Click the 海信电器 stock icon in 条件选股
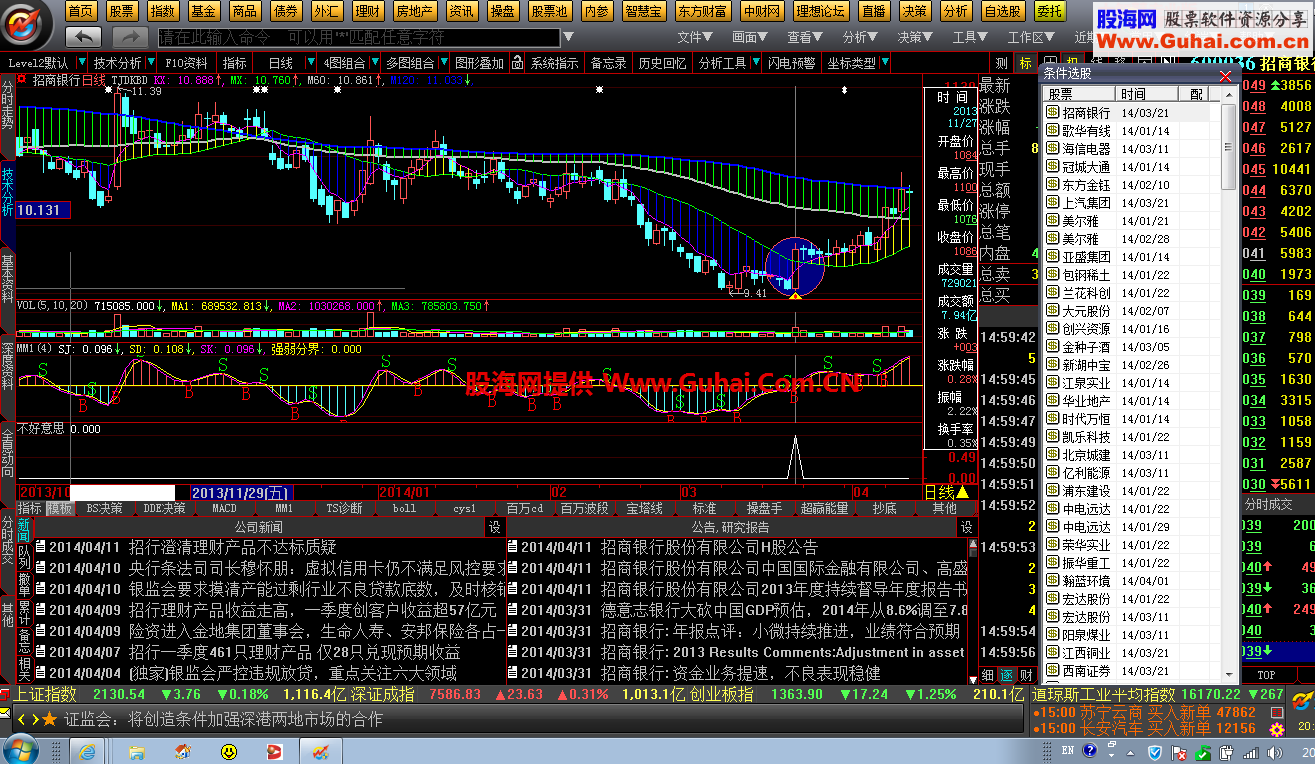The width and height of the screenshot is (1315, 764). pos(1052,149)
